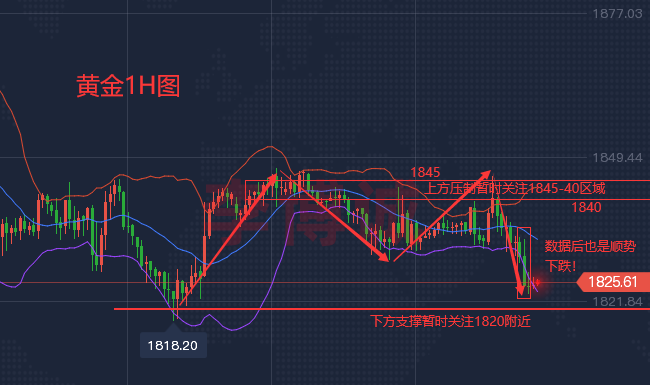This screenshot has width=650, height=385.
Task: Click the 数据后也是顺势 annotation text
Action: [x=590, y=246]
